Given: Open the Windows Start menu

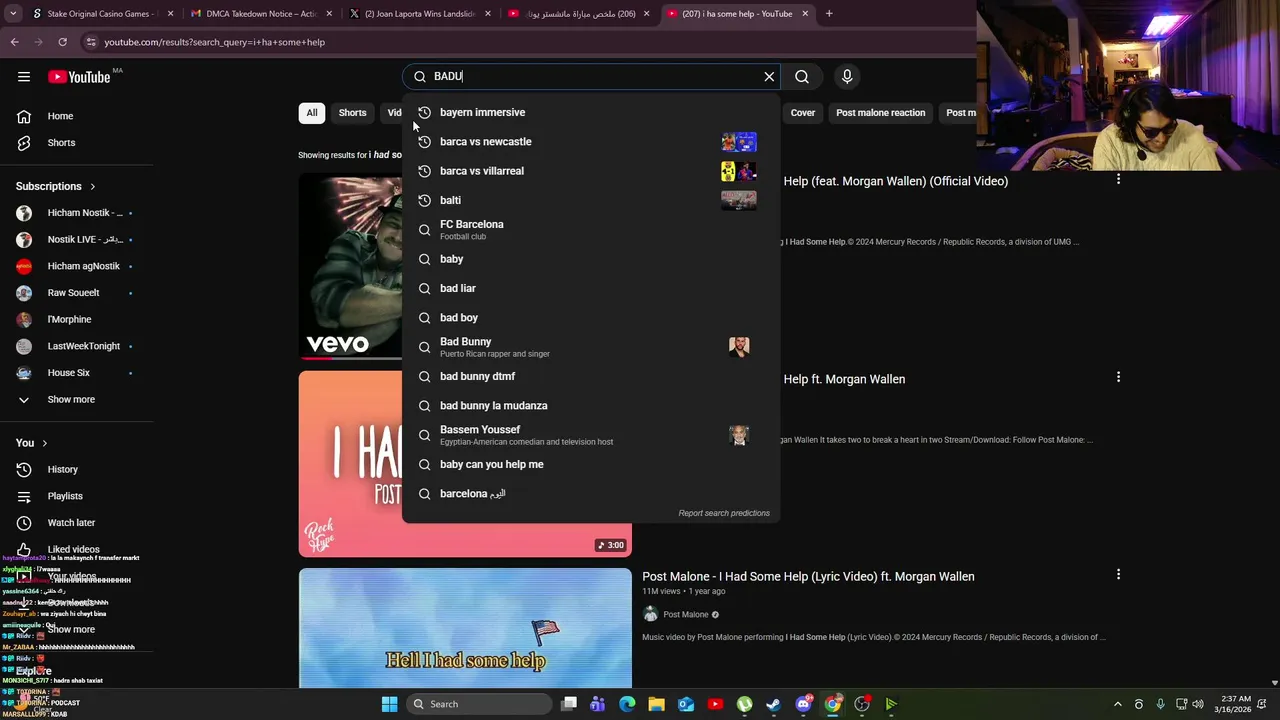Looking at the screenshot, I should [389, 704].
